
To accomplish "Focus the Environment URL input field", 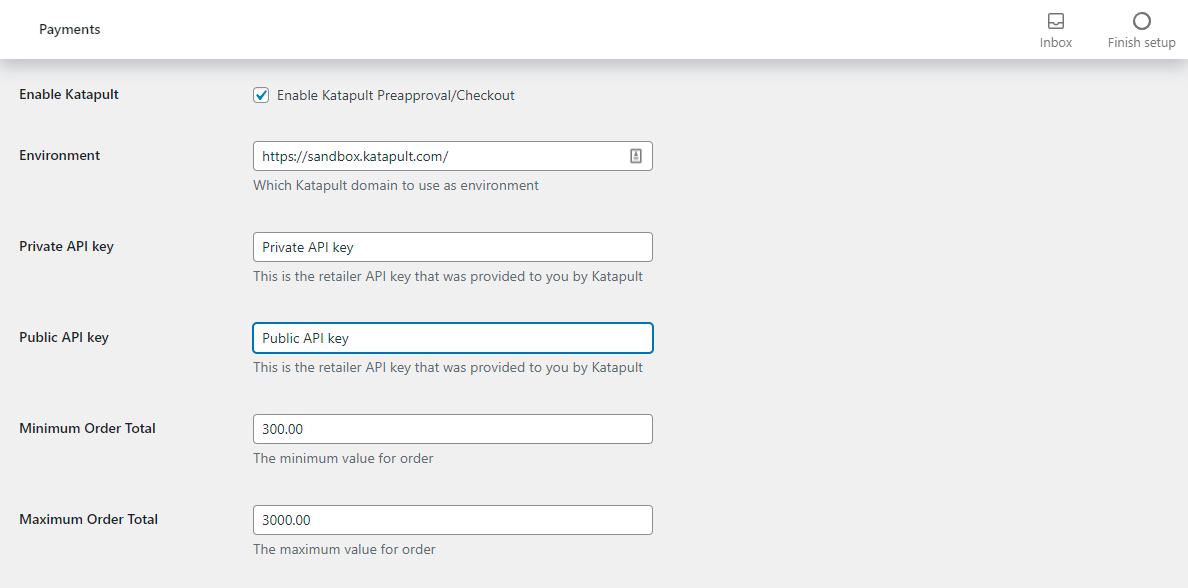I will (440, 156).
